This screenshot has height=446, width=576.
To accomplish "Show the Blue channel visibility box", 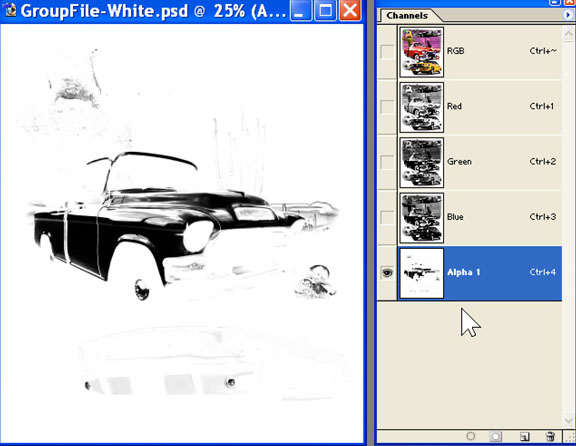I will [x=387, y=217].
